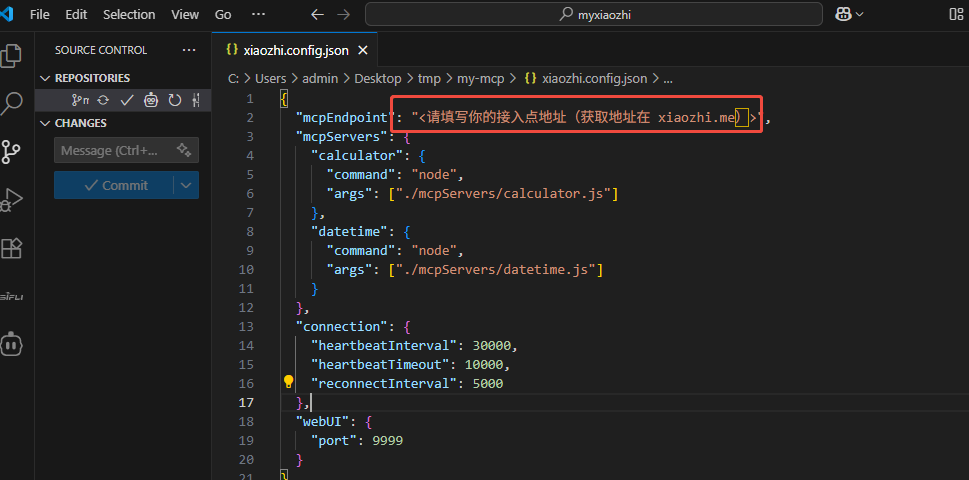Click the 30000 heartbeatInterval value
Viewport: 969px width, 480px height.
pyautogui.click(x=492, y=345)
